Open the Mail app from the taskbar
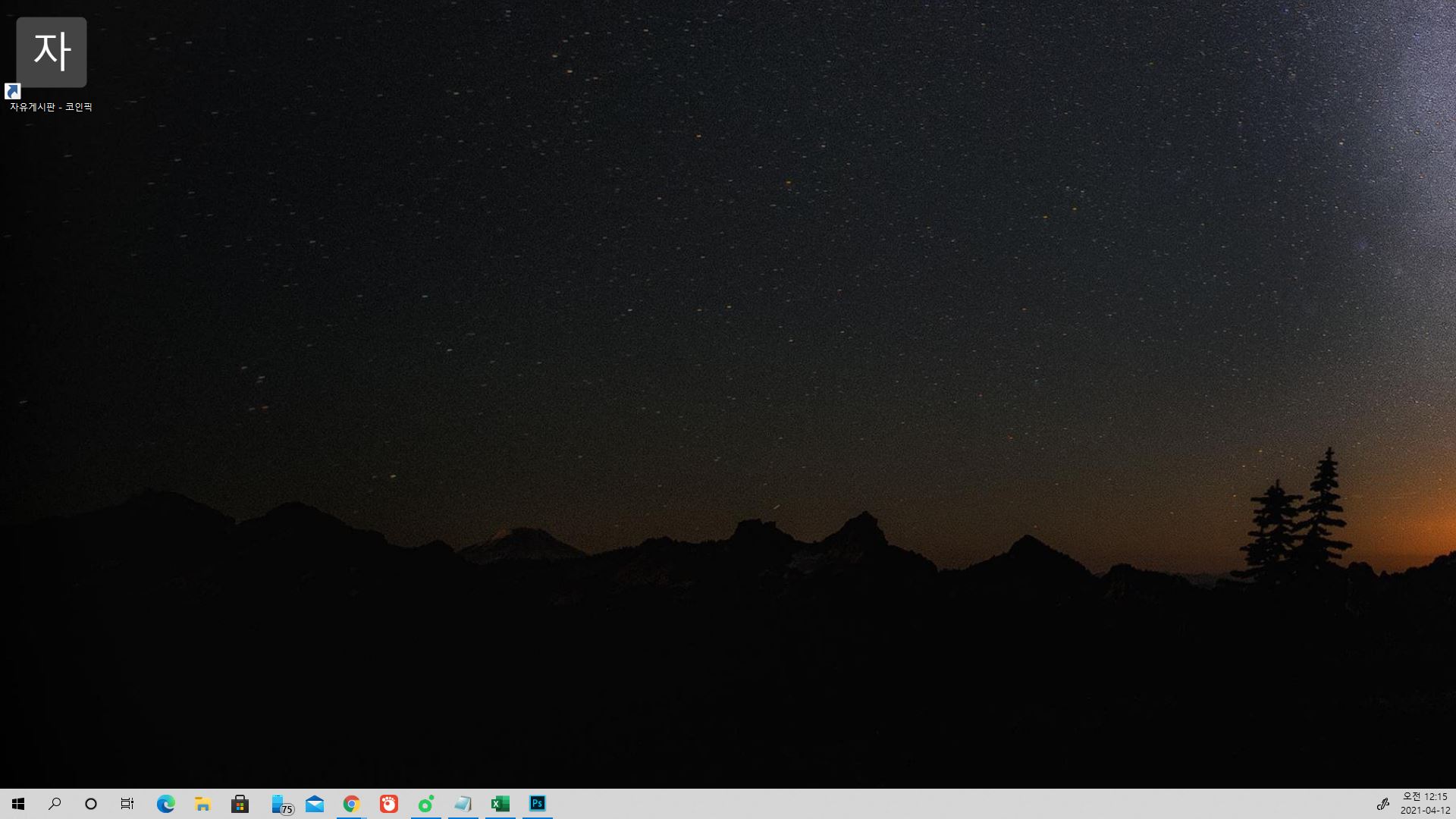Image resolution: width=1456 pixels, height=819 pixels. (x=315, y=804)
